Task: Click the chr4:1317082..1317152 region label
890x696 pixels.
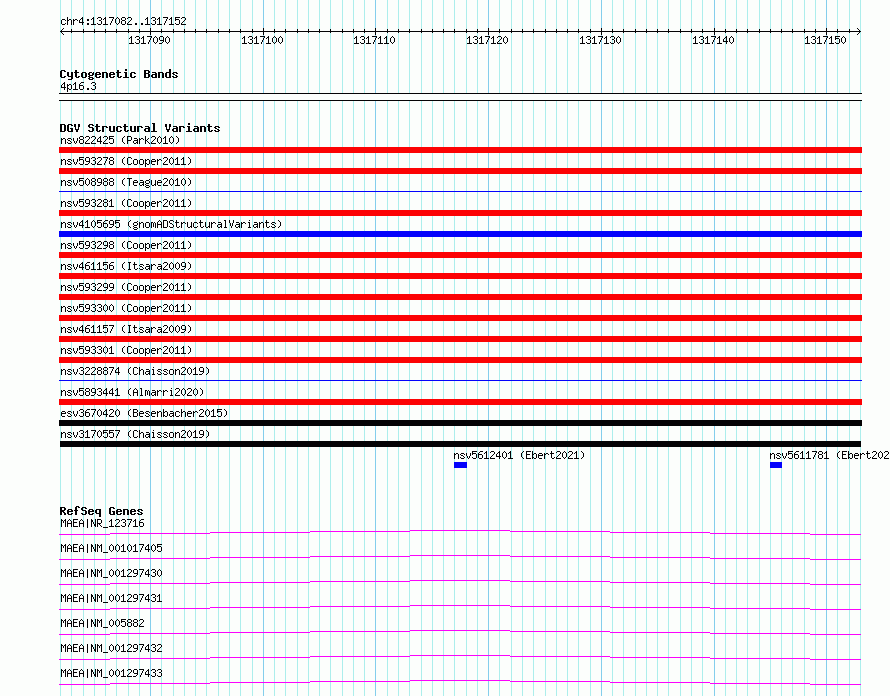Action: (x=123, y=22)
